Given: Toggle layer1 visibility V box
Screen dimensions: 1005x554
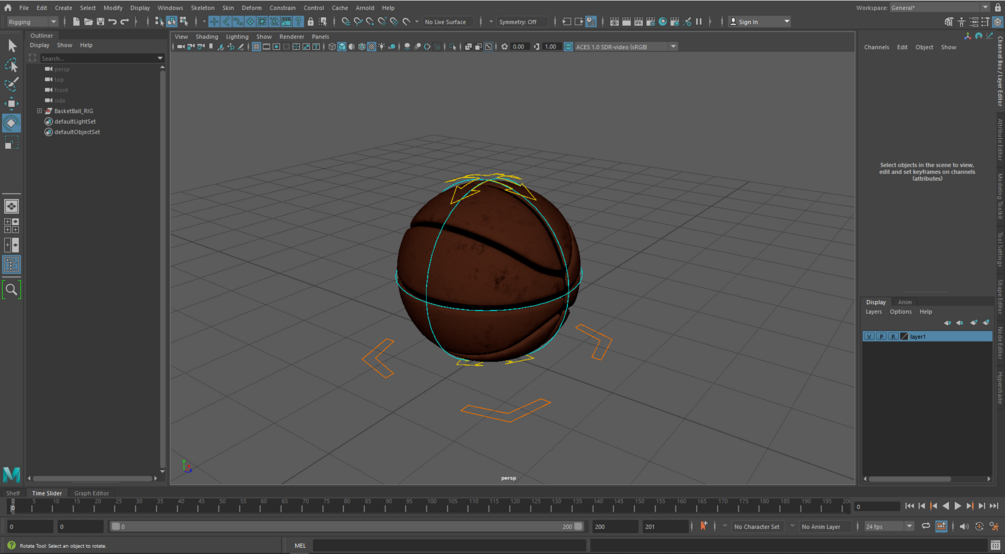Looking at the screenshot, I should tap(870, 337).
